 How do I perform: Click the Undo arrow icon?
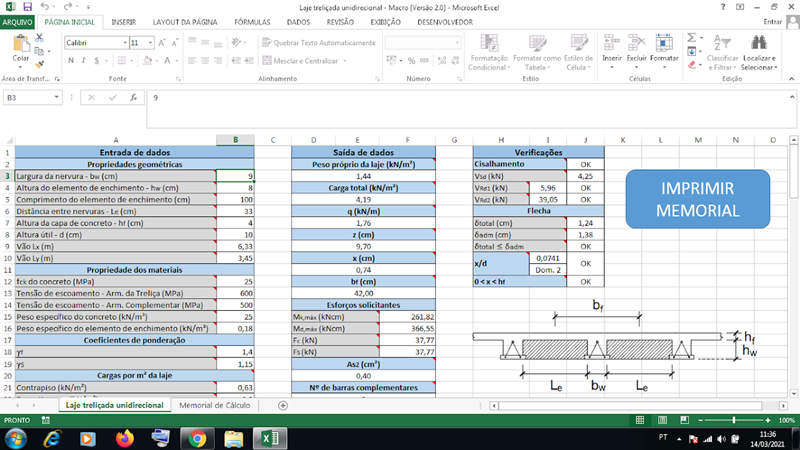[45, 7]
